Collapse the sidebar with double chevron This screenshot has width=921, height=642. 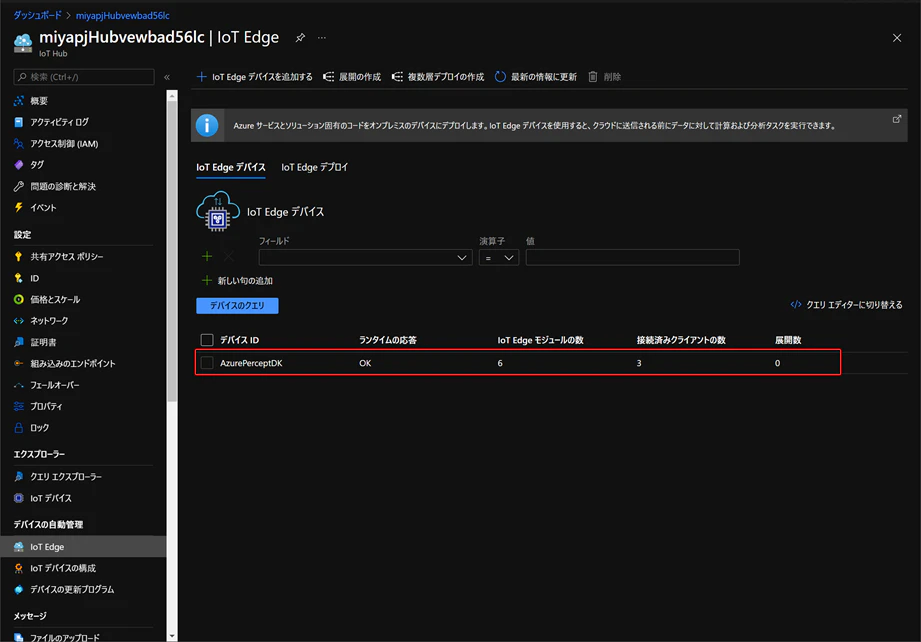[167, 77]
